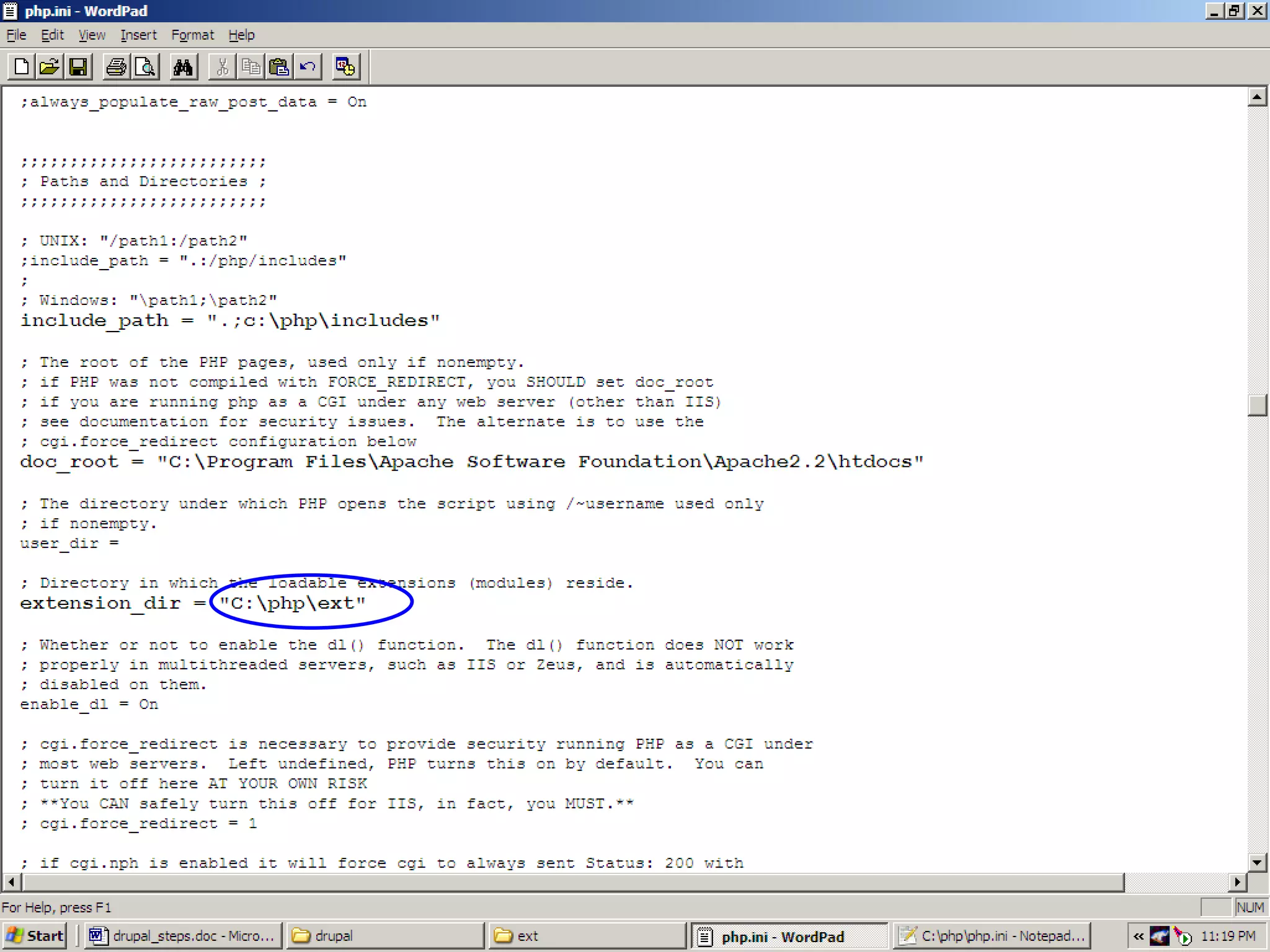The image size is (1270, 952).
Task: Click the vertical scrollbar up arrow
Action: point(1256,97)
